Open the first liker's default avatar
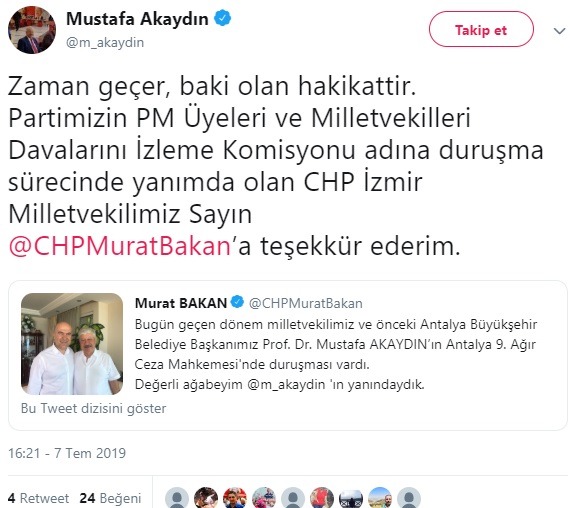The height and width of the screenshot is (508, 570). pyautogui.click(x=177, y=498)
